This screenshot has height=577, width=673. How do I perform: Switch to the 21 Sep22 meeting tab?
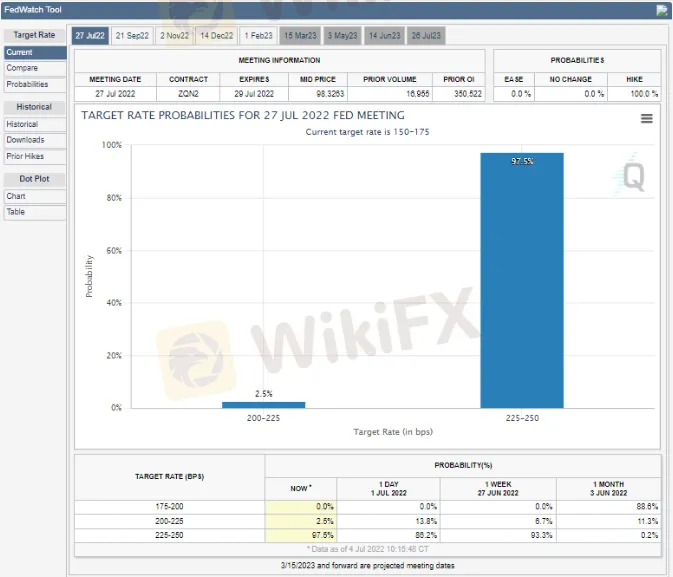[132, 35]
